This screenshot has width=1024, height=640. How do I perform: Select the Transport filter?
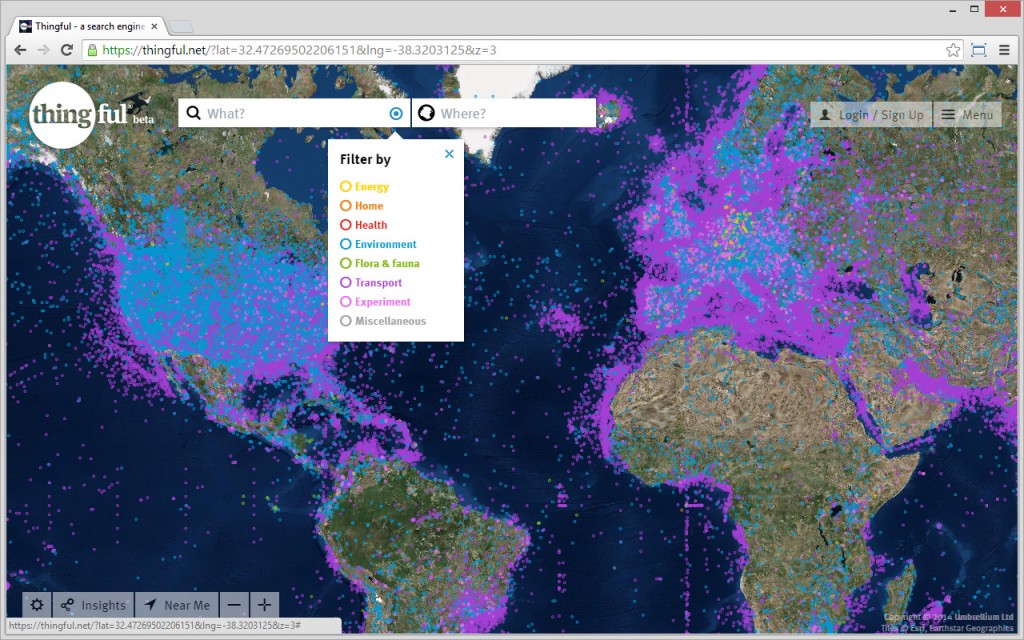click(x=371, y=283)
